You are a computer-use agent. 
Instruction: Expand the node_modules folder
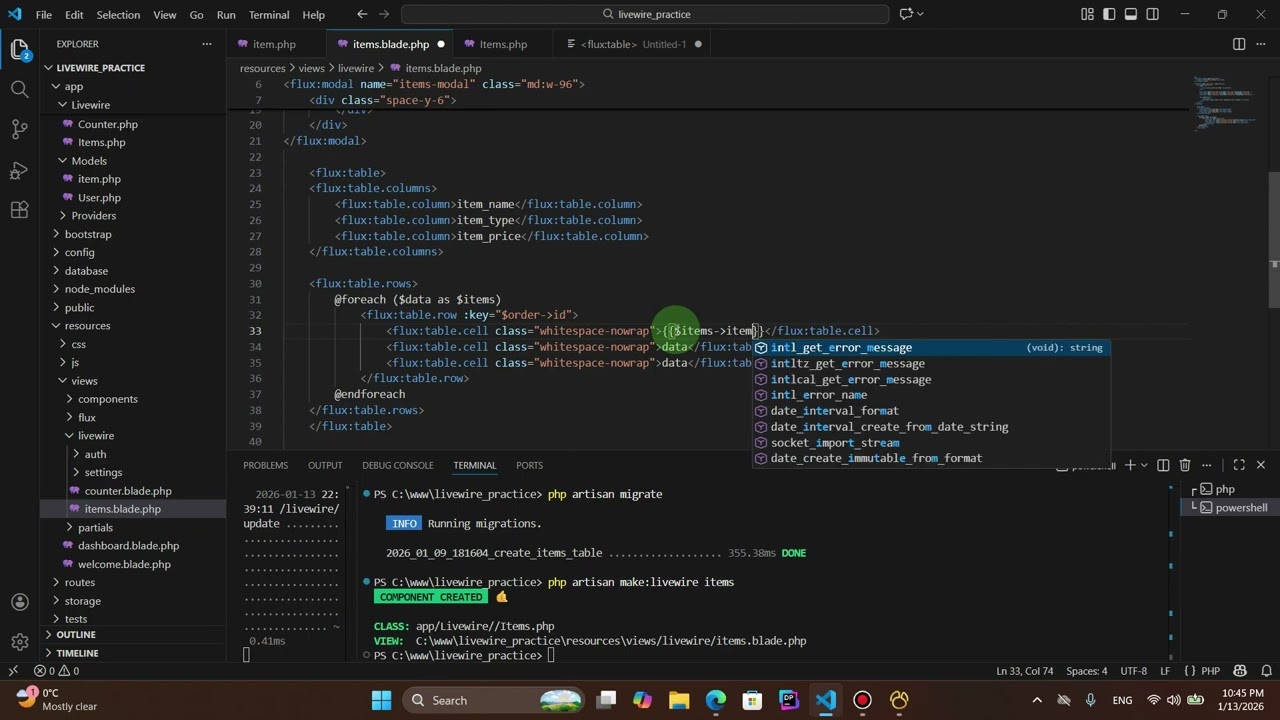(x=99, y=289)
